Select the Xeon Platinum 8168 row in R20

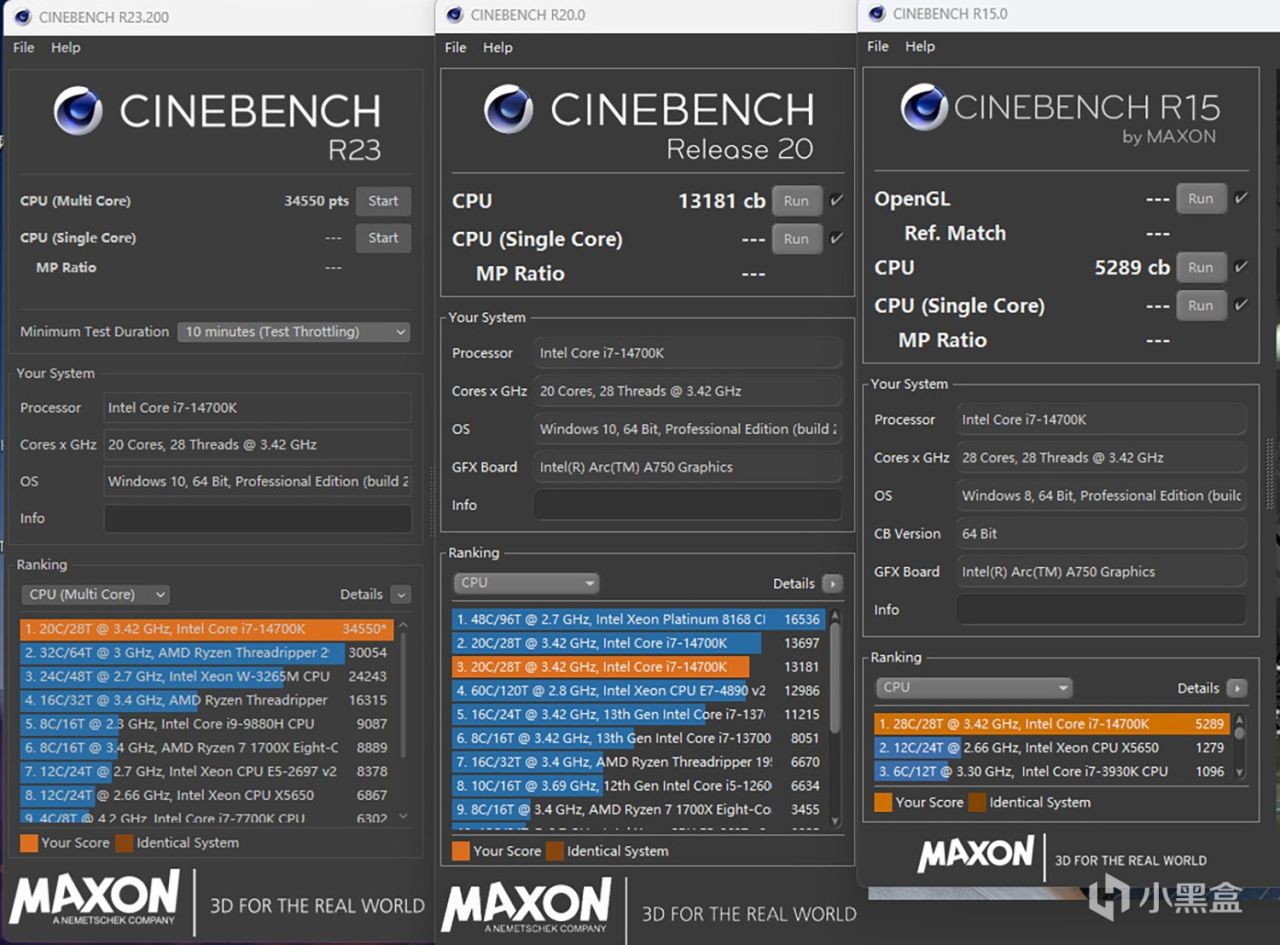tap(639, 619)
